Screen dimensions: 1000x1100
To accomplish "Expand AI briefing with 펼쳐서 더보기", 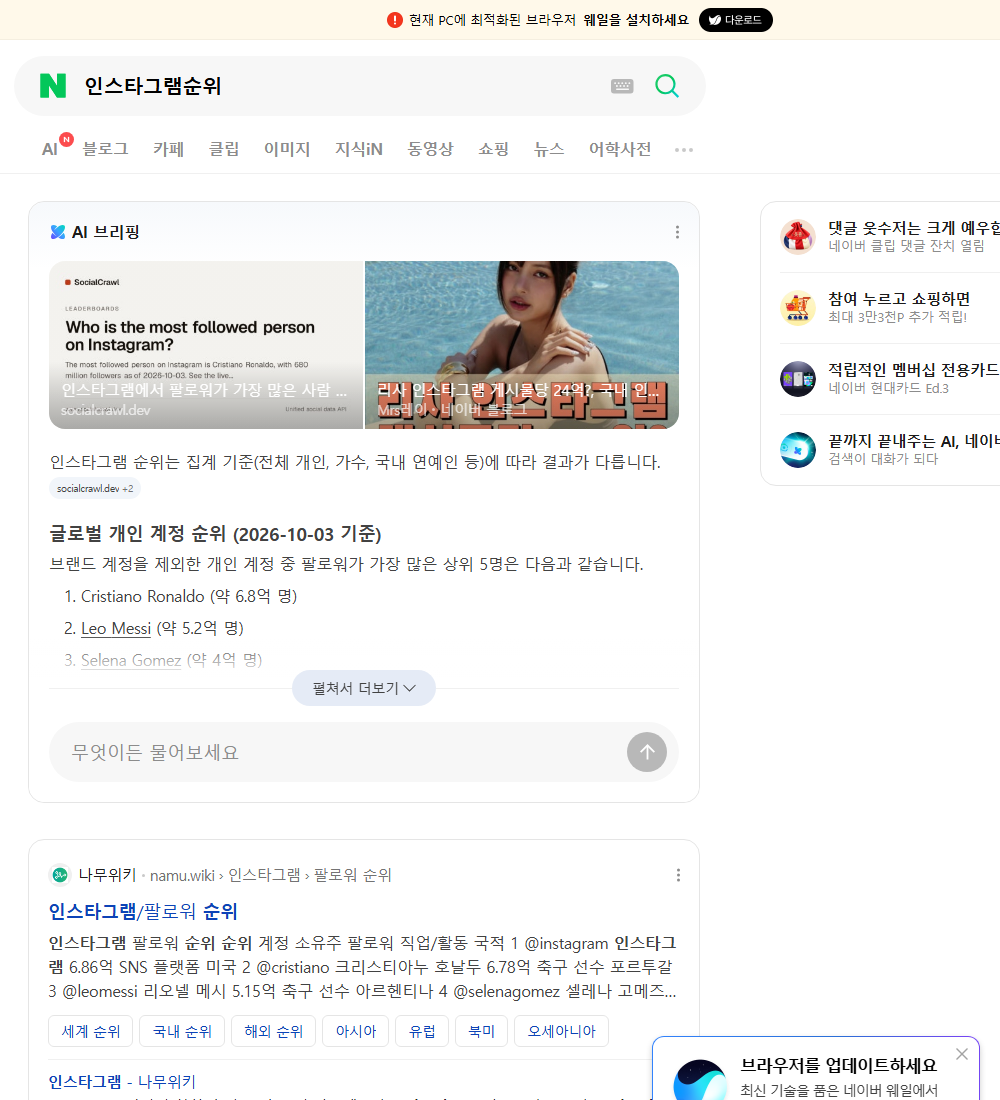I will [x=364, y=688].
